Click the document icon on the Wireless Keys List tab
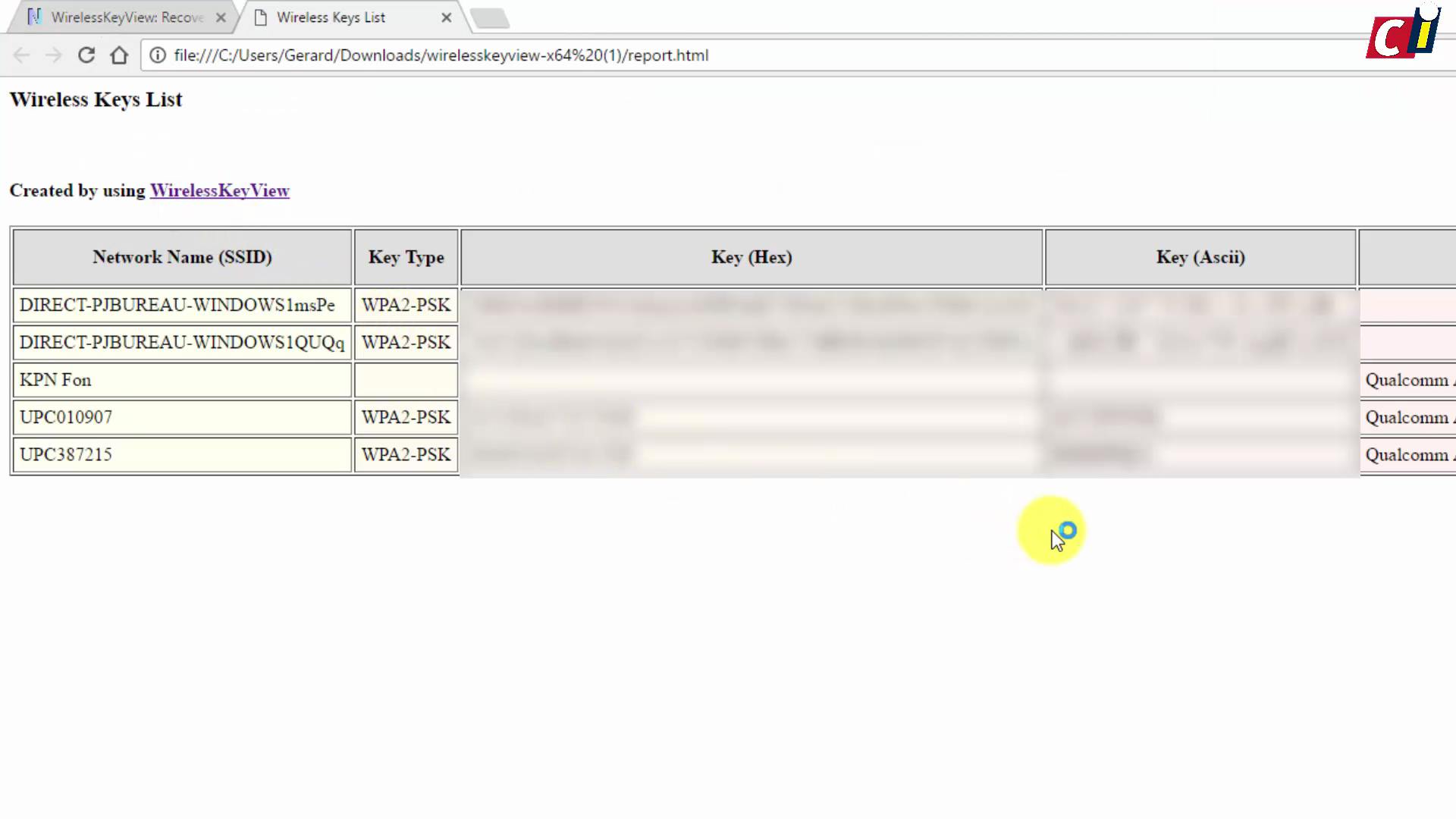The height and width of the screenshot is (819, 1456). (x=262, y=17)
